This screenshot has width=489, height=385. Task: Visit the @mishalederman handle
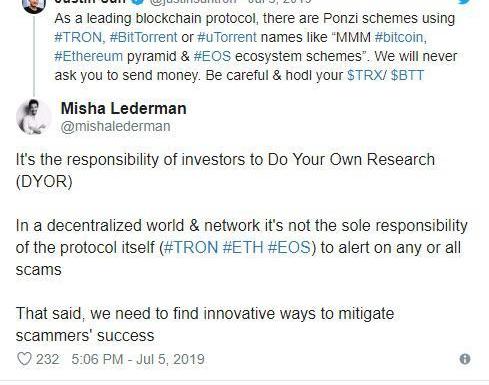(115, 126)
